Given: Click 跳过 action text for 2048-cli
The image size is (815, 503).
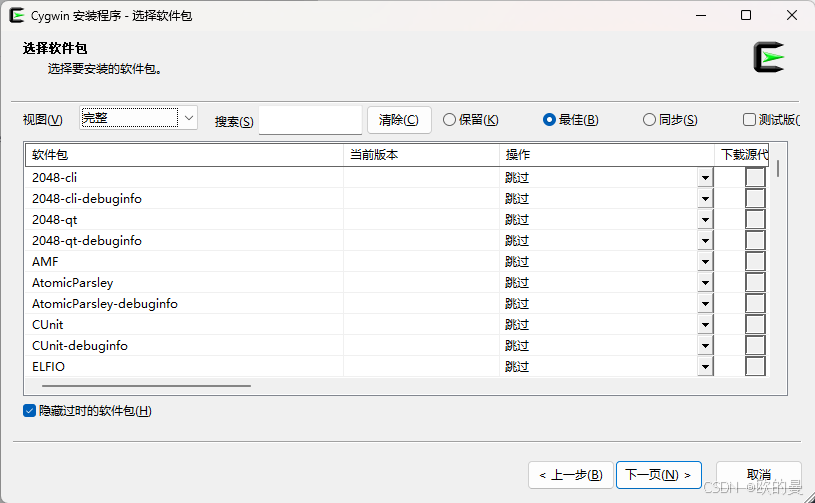Looking at the screenshot, I should point(517,178).
